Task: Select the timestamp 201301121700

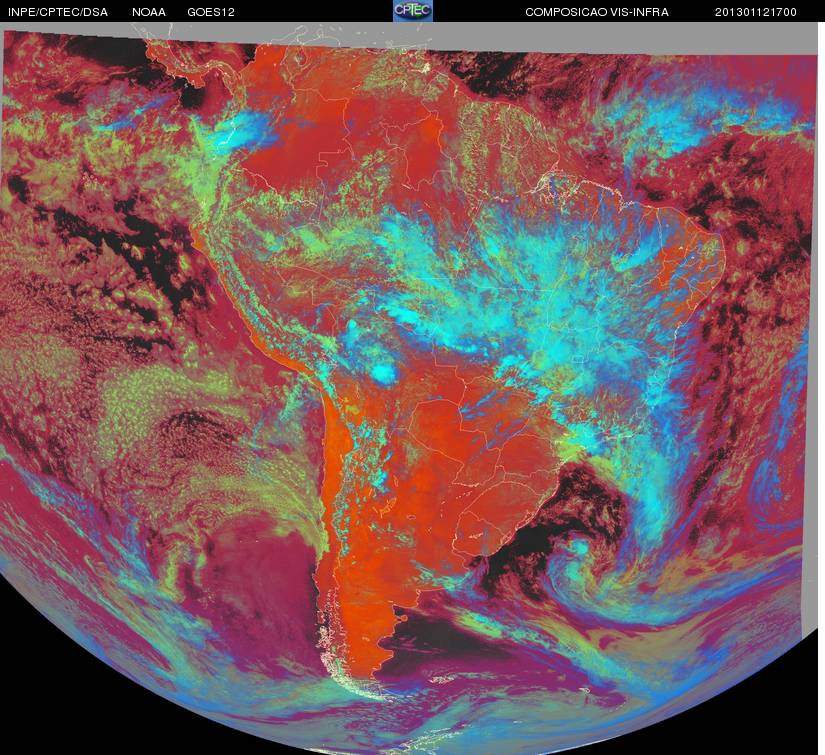Action: [756, 12]
